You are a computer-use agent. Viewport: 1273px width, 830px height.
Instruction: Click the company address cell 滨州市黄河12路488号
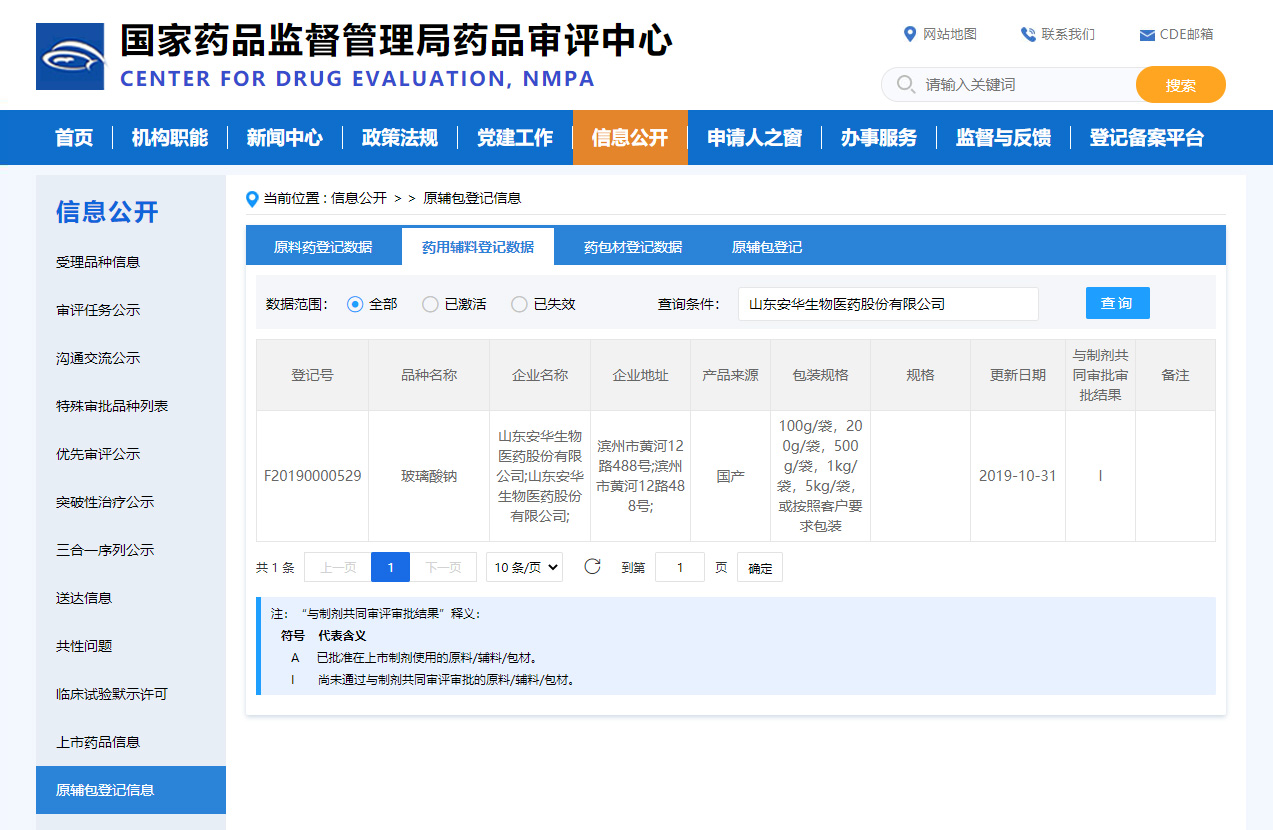tap(640, 476)
